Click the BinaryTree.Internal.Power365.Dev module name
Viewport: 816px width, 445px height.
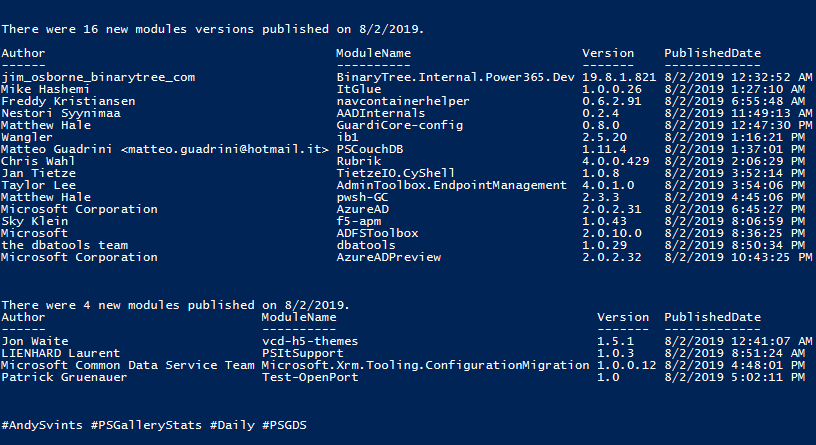point(455,78)
